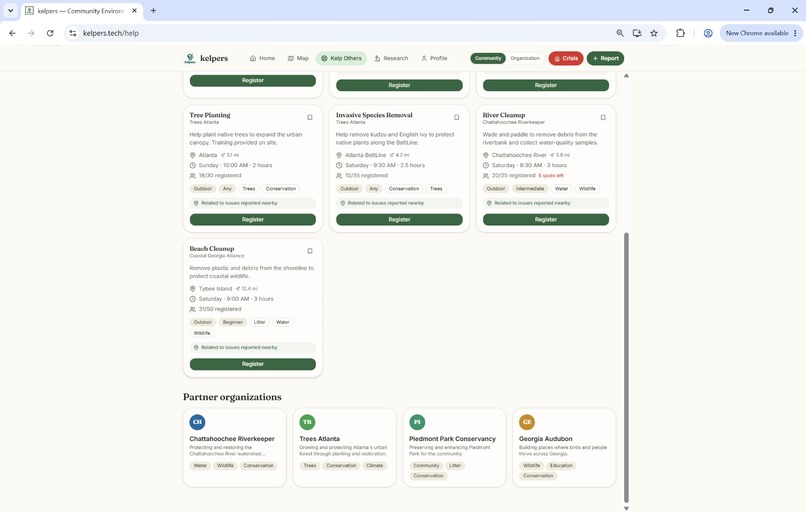
Task: Bookmark this page with star icon
Action: click(654, 33)
